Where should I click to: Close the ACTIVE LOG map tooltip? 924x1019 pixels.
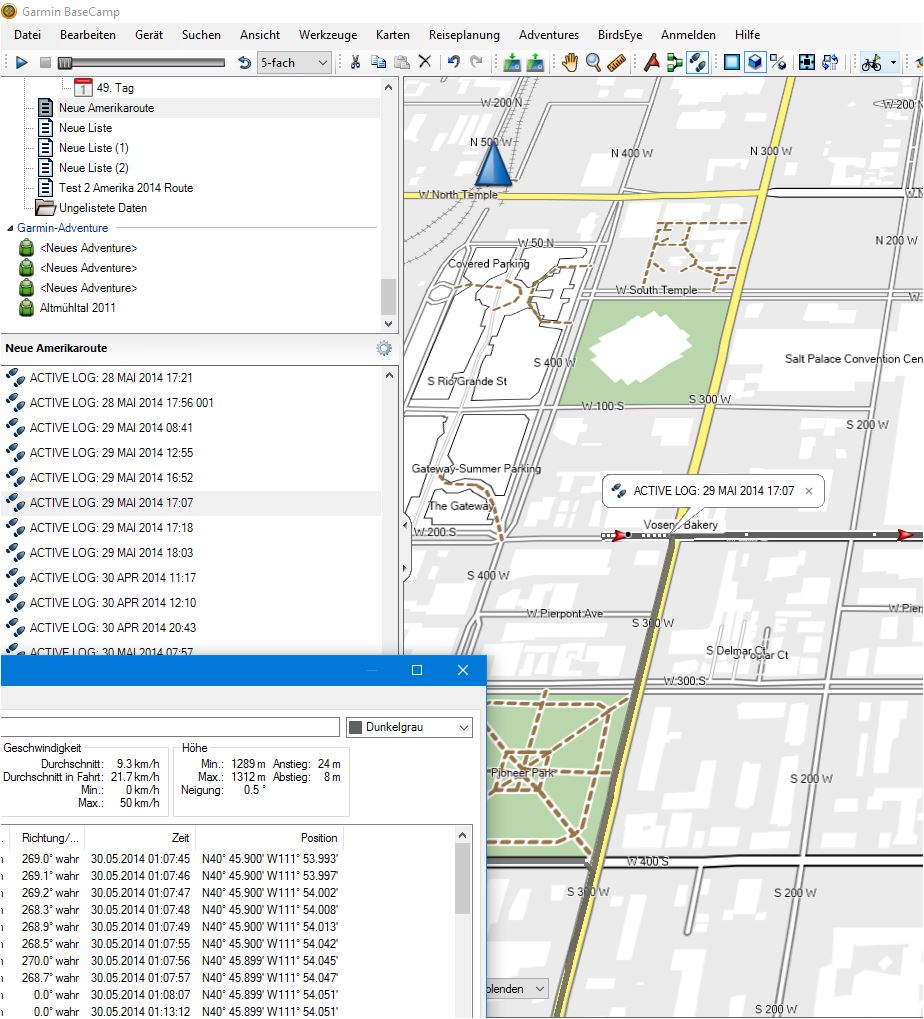[808, 491]
